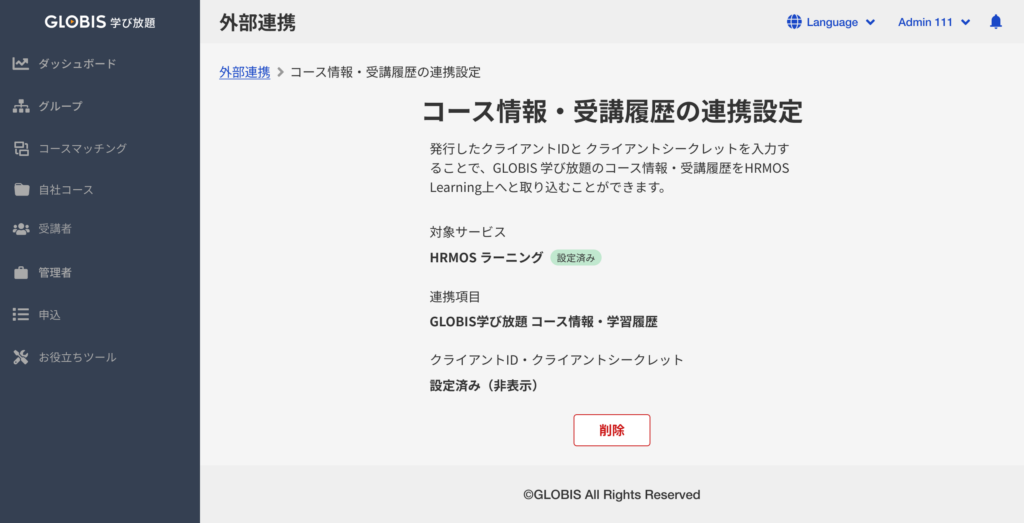The height and width of the screenshot is (523, 1024).
Task: Open the Admin 111 account dropdown
Action: click(x=934, y=22)
